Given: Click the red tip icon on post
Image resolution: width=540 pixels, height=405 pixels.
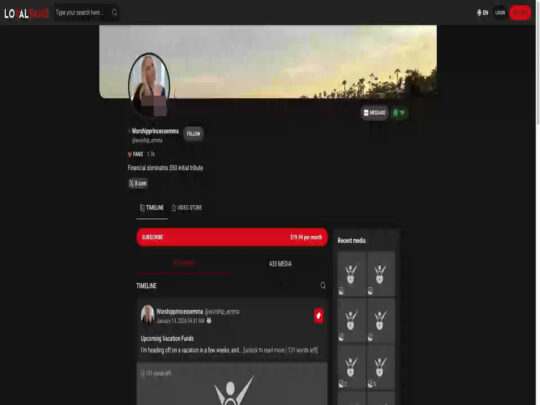Looking at the screenshot, I should tap(319, 315).
